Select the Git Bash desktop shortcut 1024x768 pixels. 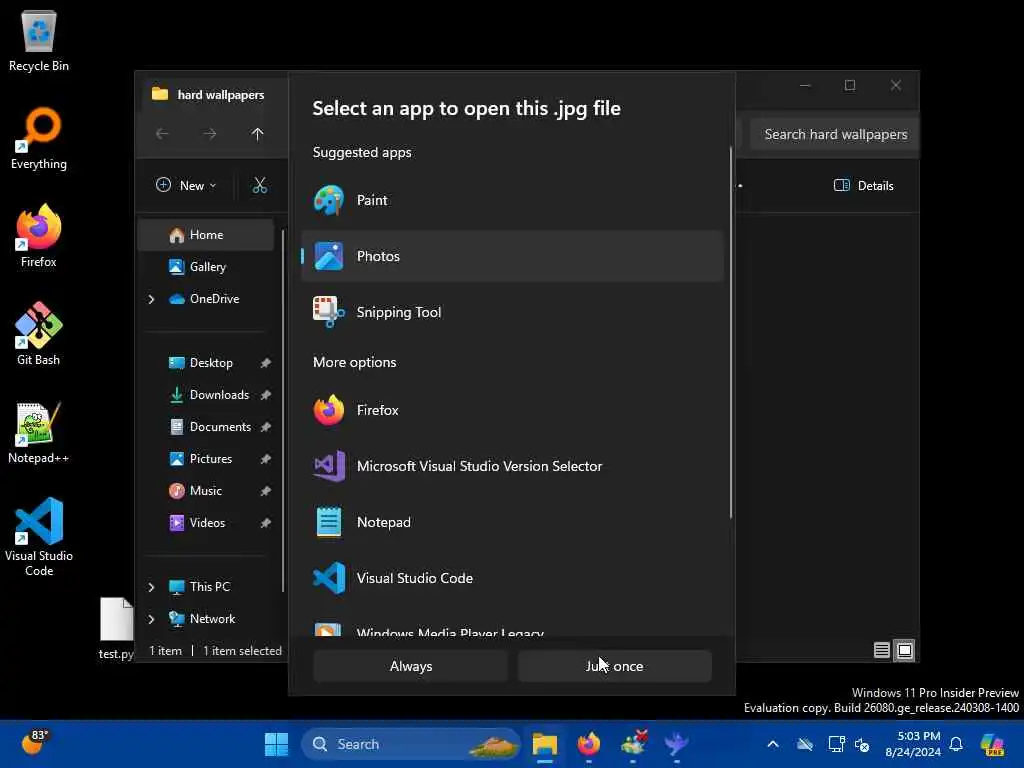[x=39, y=335]
